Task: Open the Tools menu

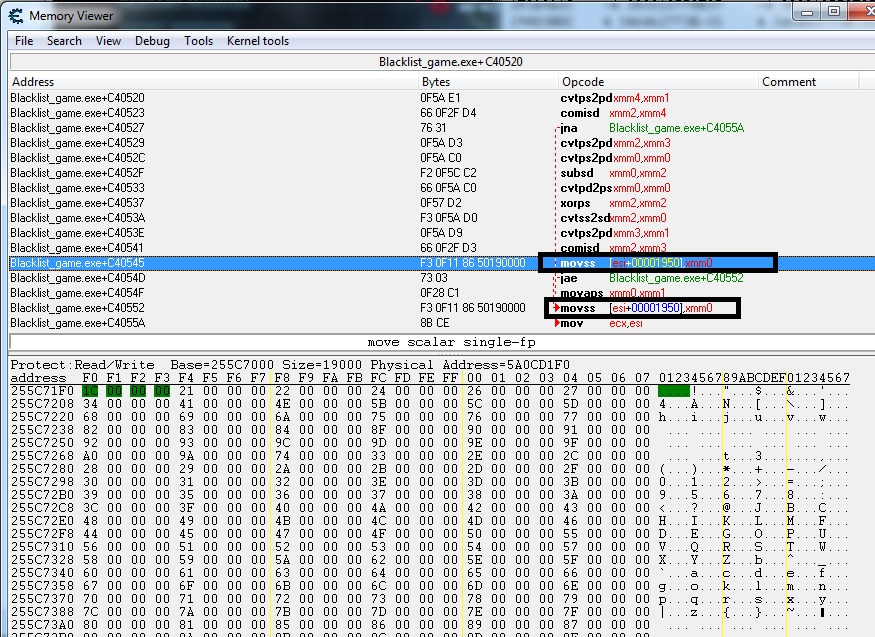Action: tap(198, 41)
